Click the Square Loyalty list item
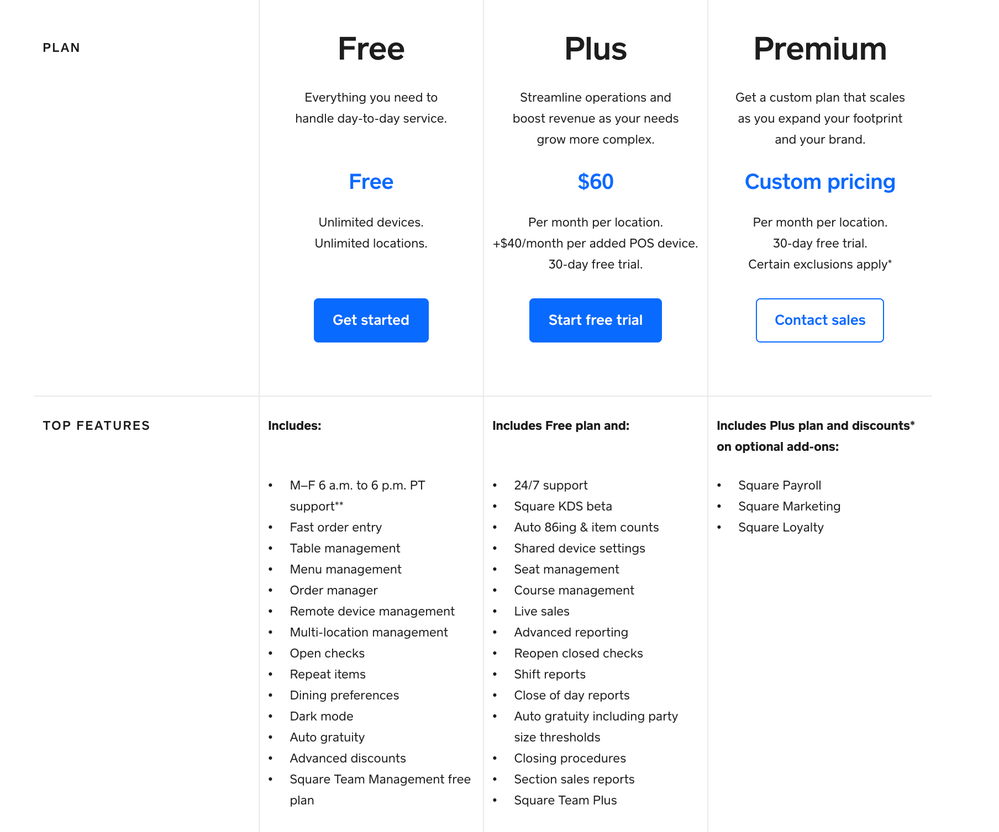999x832 pixels. [780, 527]
